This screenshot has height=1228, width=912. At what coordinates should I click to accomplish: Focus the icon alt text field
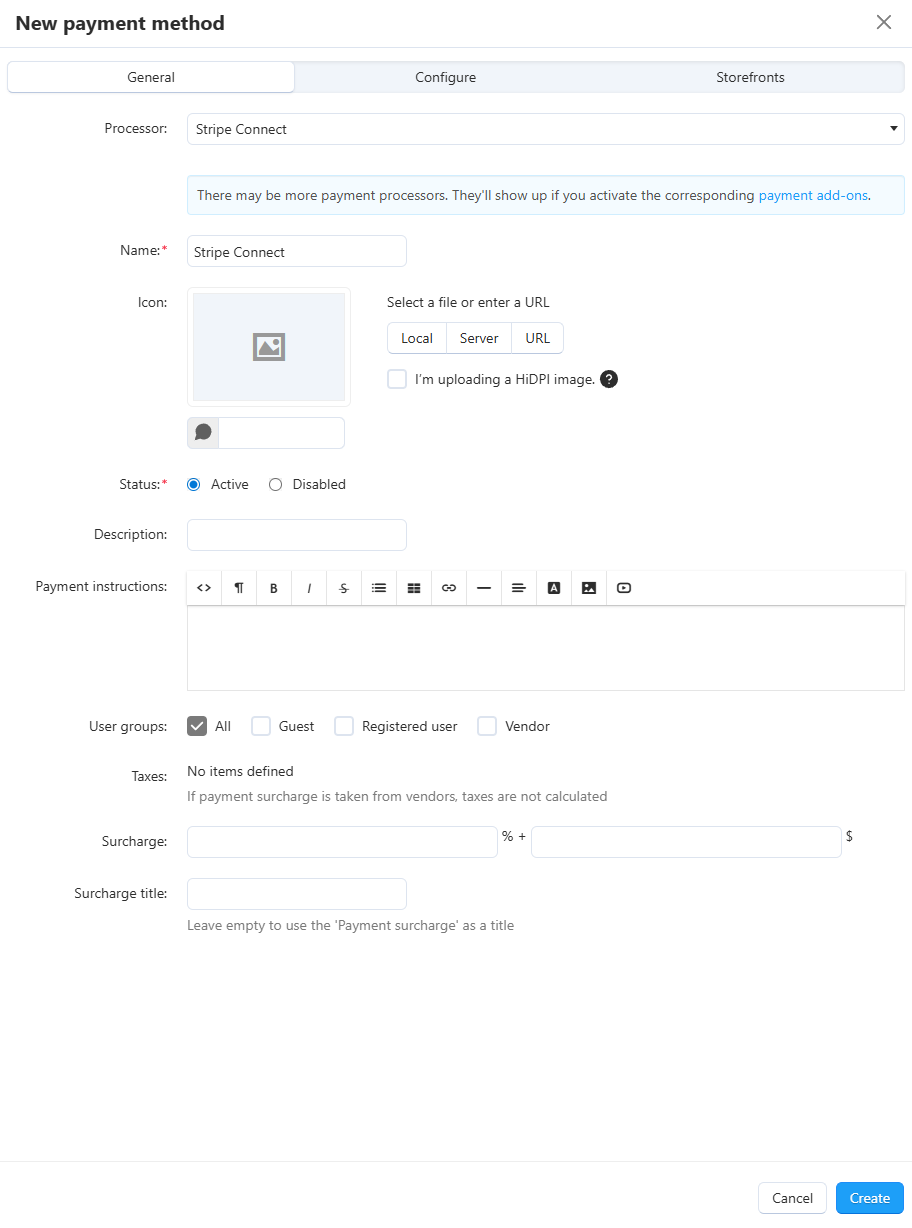pyautogui.click(x=282, y=433)
